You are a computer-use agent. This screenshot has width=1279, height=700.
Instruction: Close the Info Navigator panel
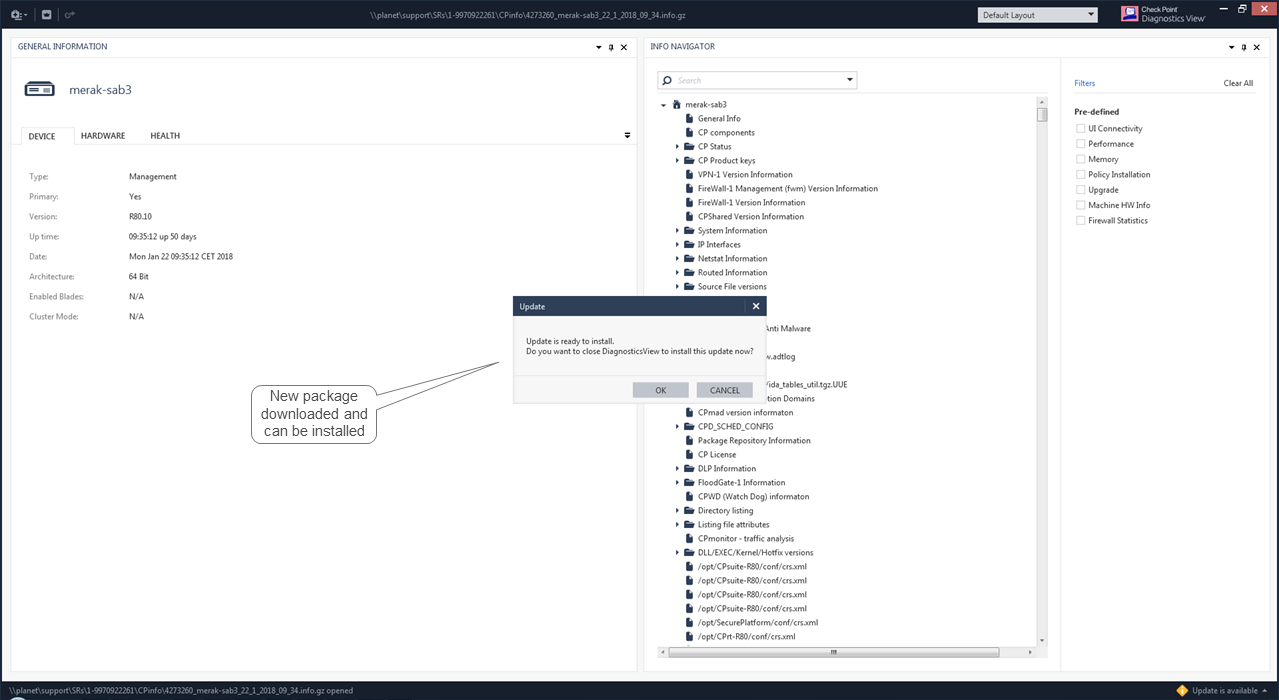pos(1257,47)
